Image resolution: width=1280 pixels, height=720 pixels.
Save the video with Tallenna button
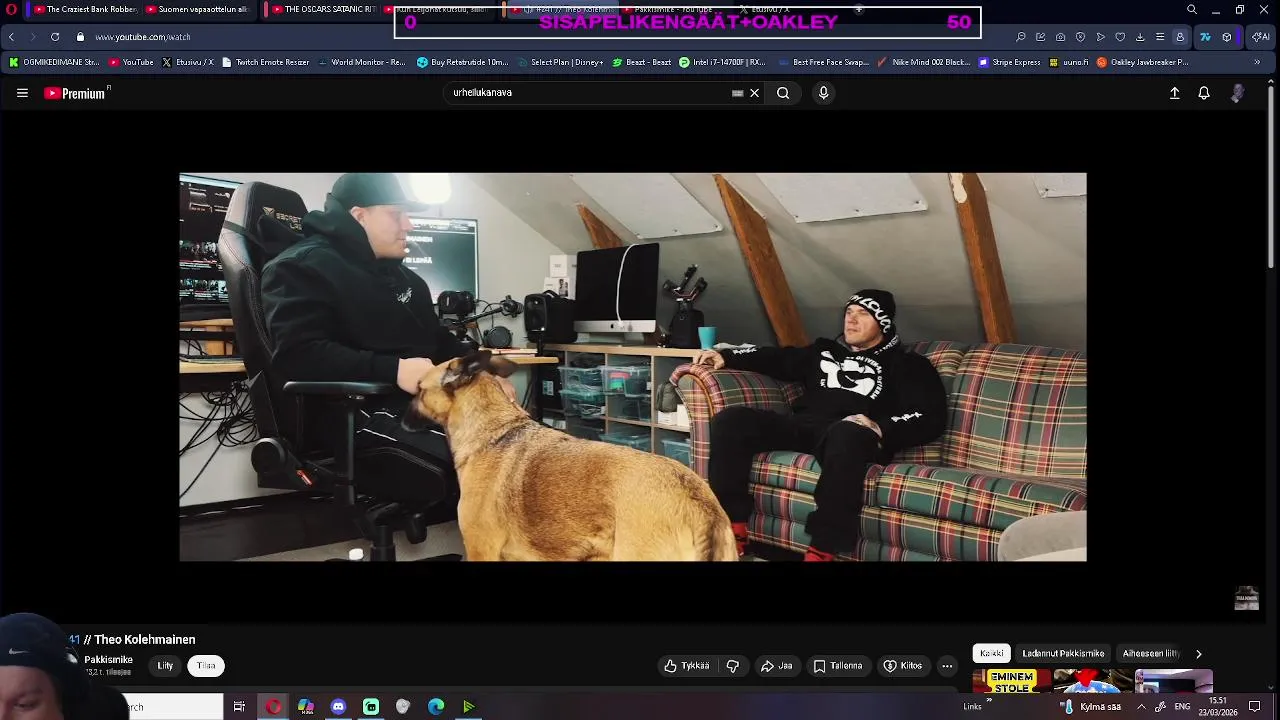coord(838,666)
